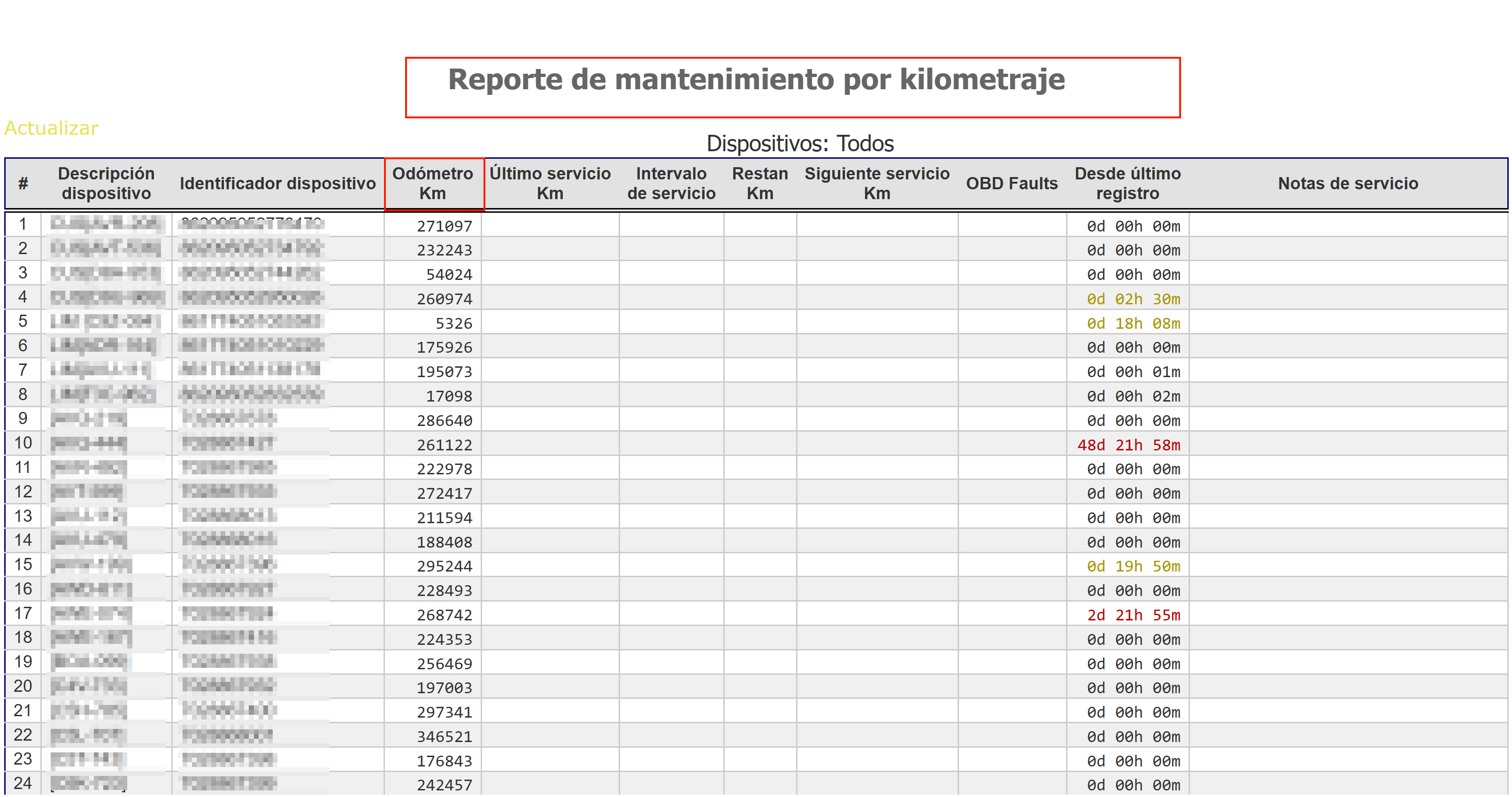Viewport: 1512px width, 797px height.
Task: Click the OBD Faults column header
Action: coord(1011,183)
